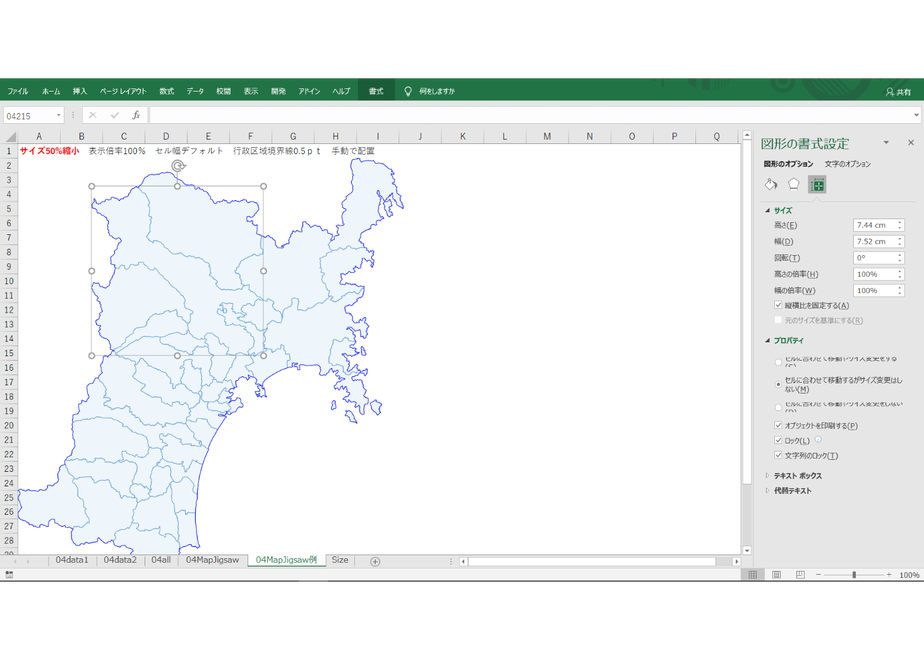
Task: Click the formula bar cancel X icon
Action: pyautogui.click(x=93, y=115)
